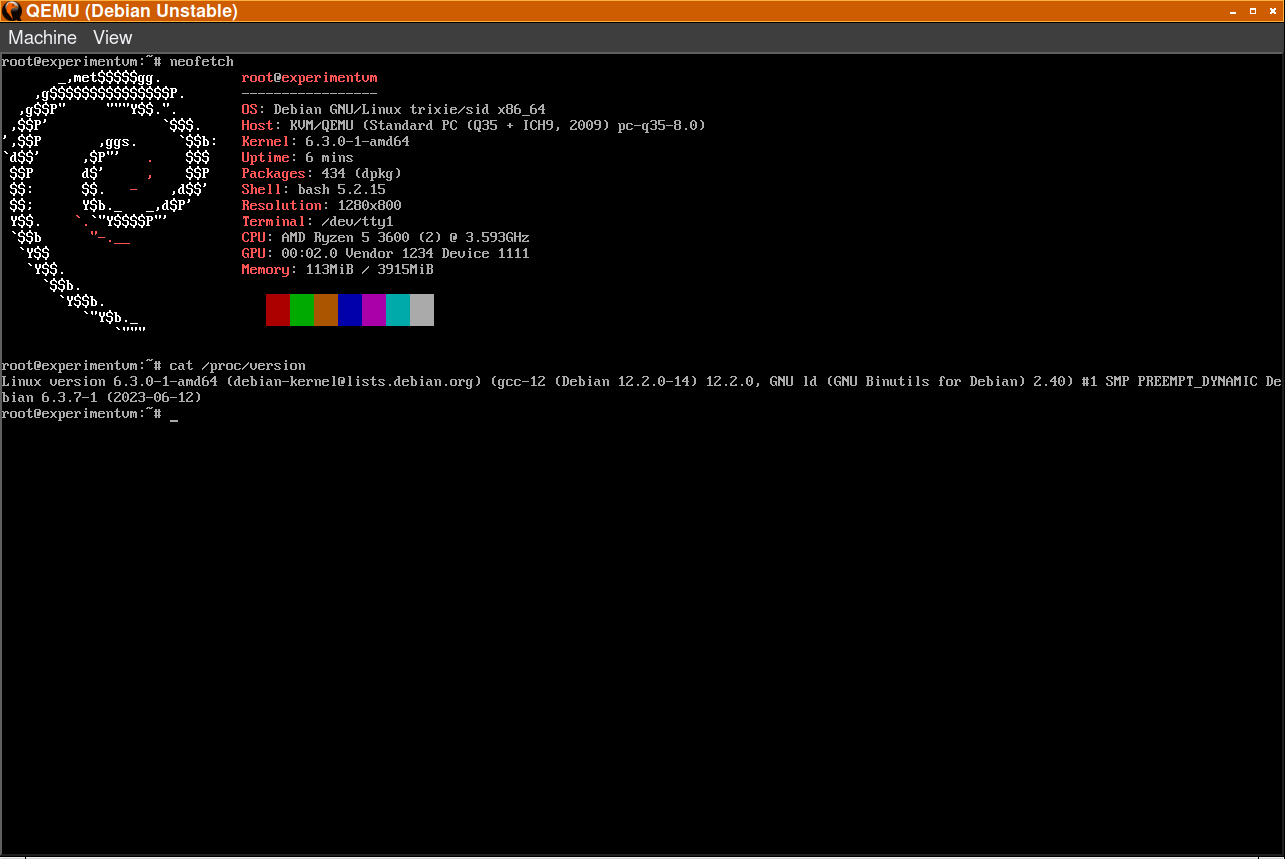
Task: Click the red color block in neofetch
Action: pyautogui.click(x=278, y=310)
